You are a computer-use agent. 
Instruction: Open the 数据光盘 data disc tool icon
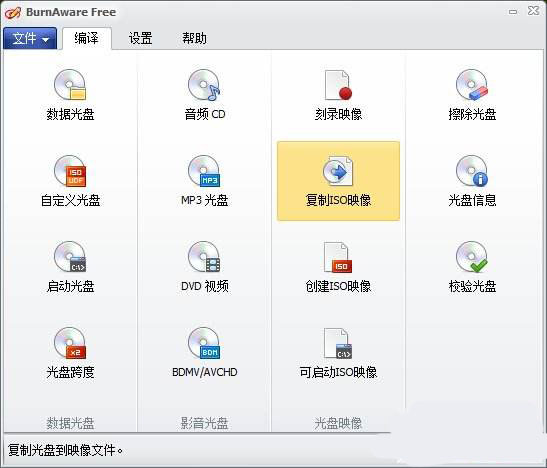pos(70,95)
